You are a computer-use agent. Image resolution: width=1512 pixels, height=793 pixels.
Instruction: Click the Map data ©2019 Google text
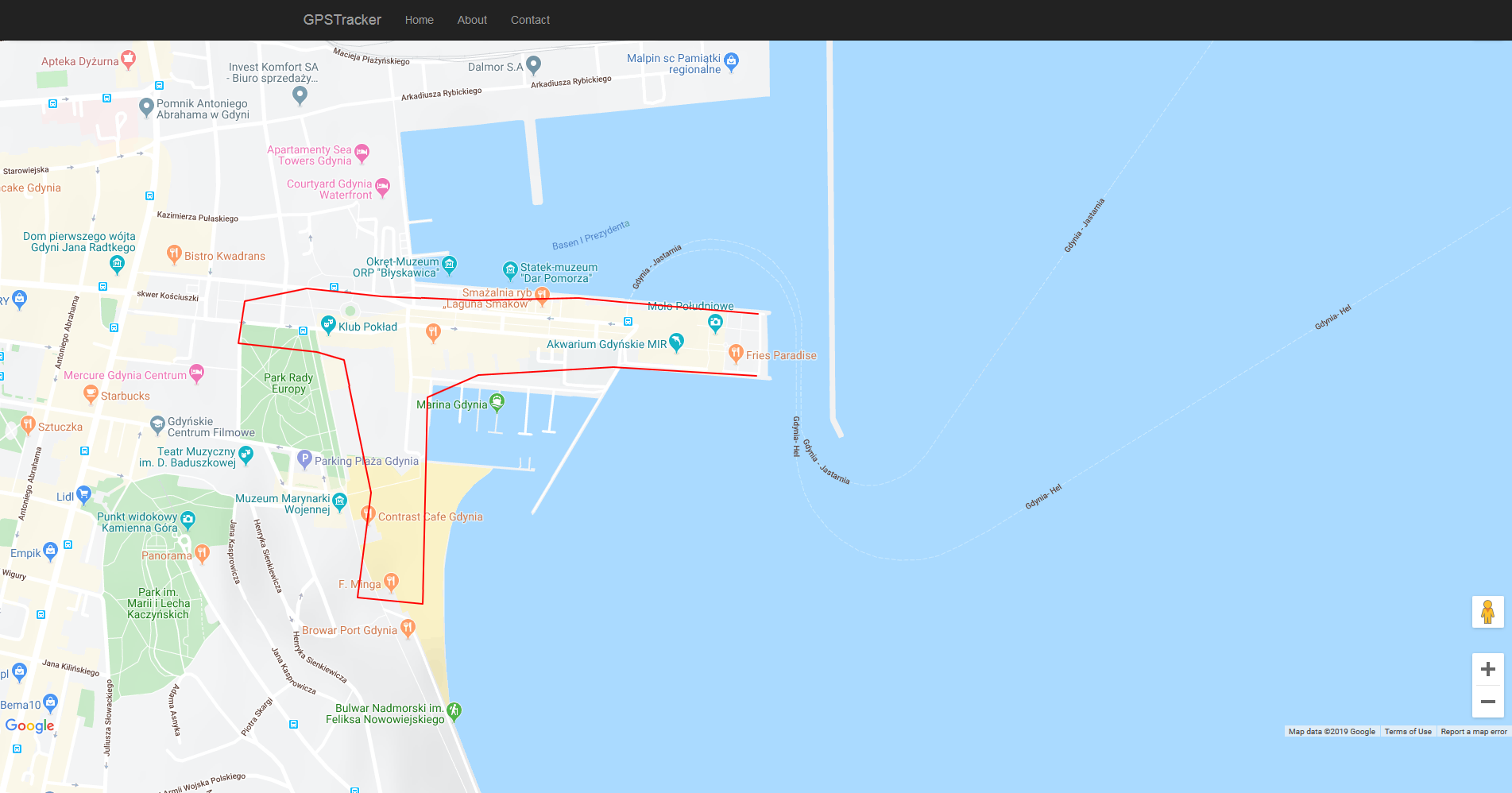1332,732
